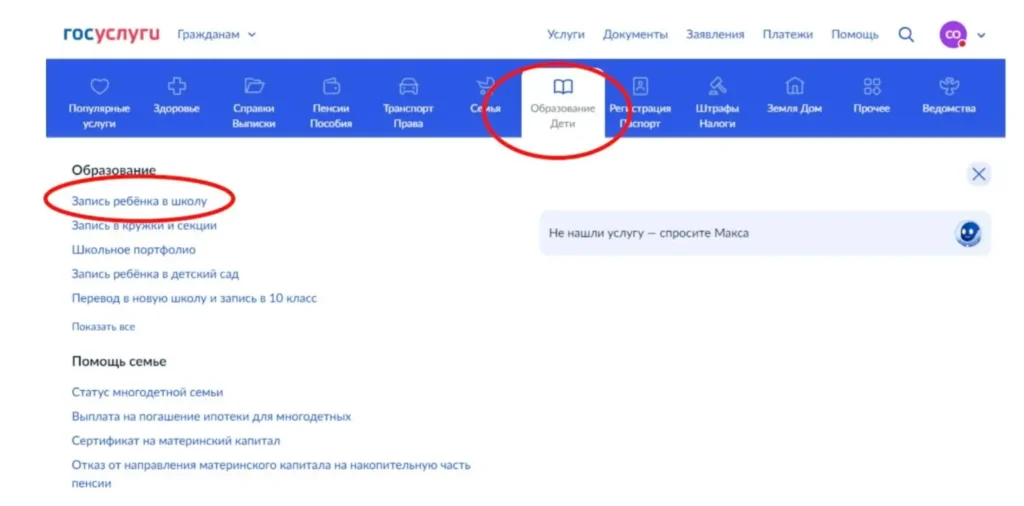Expand the profile chevron next to avatar
Screen dimensions: 1024x506
pos(981,35)
